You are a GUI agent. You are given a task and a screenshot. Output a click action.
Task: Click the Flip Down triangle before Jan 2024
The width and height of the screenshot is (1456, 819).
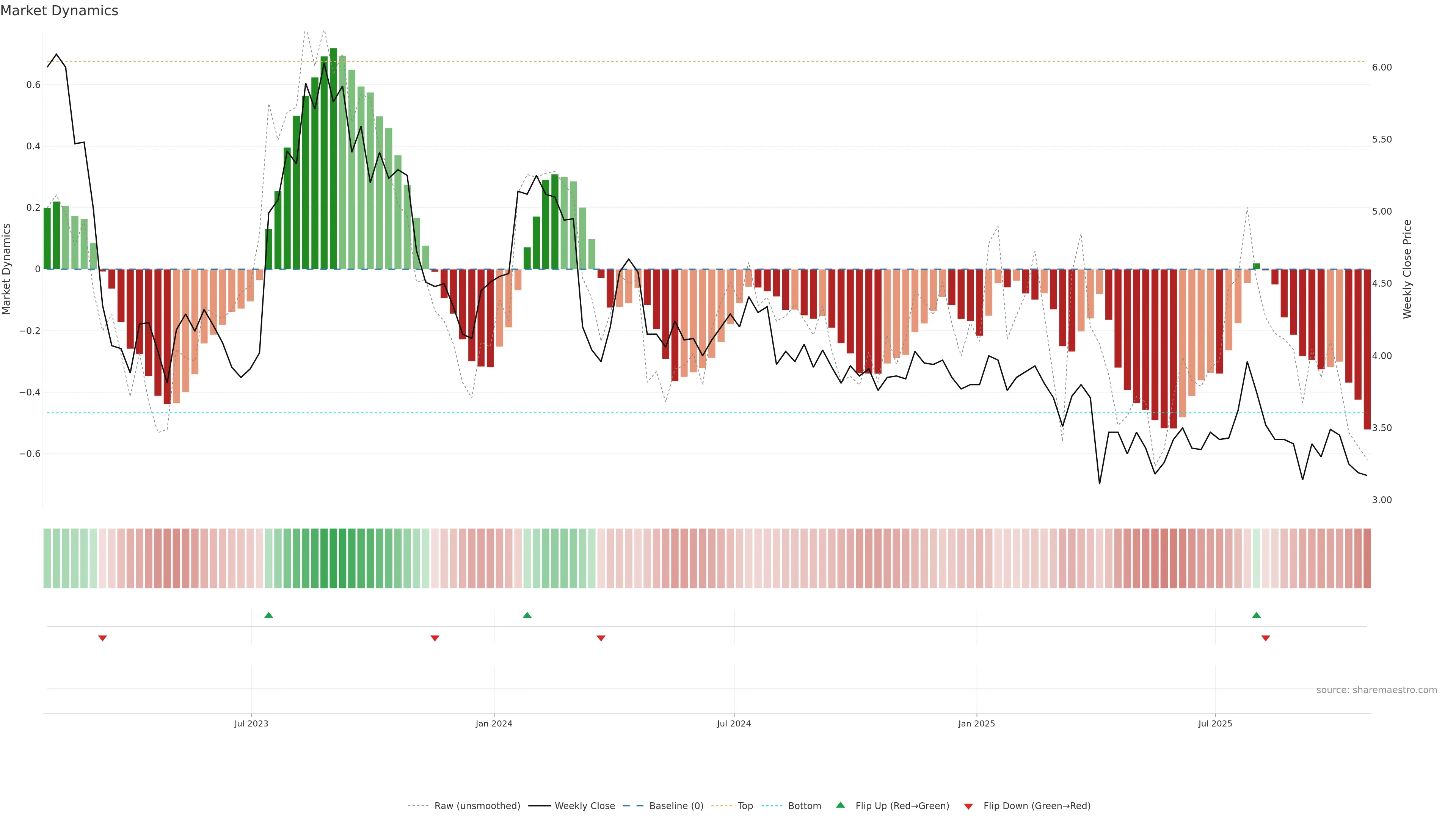coord(435,638)
